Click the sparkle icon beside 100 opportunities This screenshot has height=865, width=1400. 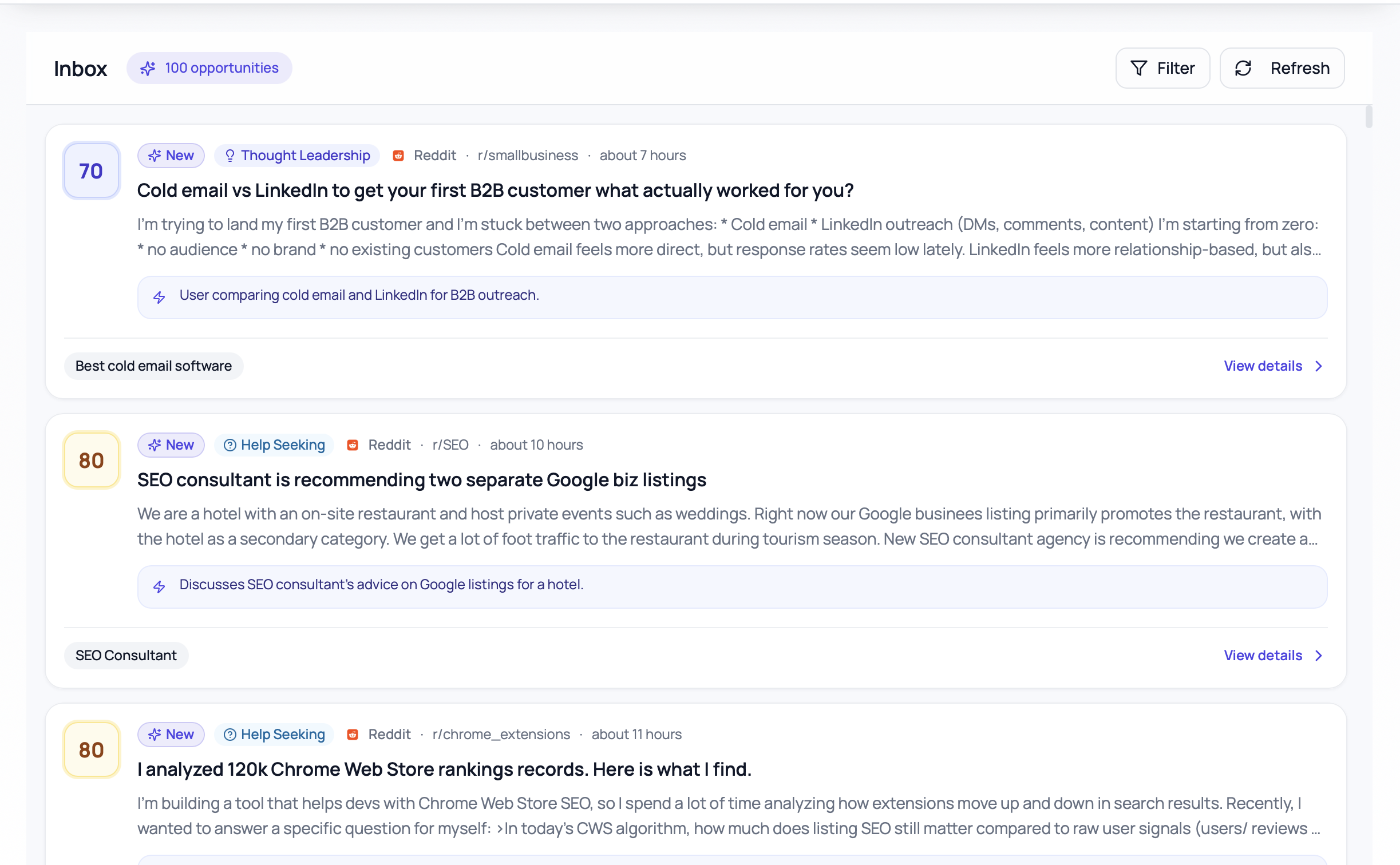coord(148,68)
